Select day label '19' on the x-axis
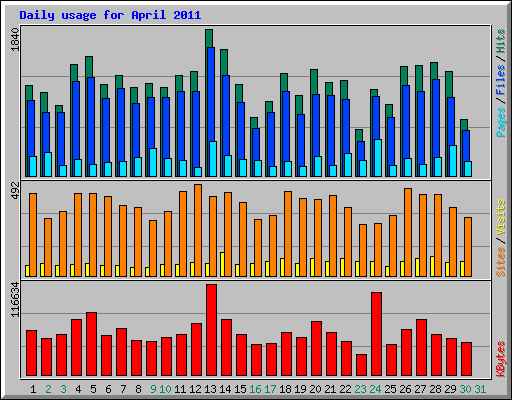This screenshot has height=400, width=512. click(300, 389)
